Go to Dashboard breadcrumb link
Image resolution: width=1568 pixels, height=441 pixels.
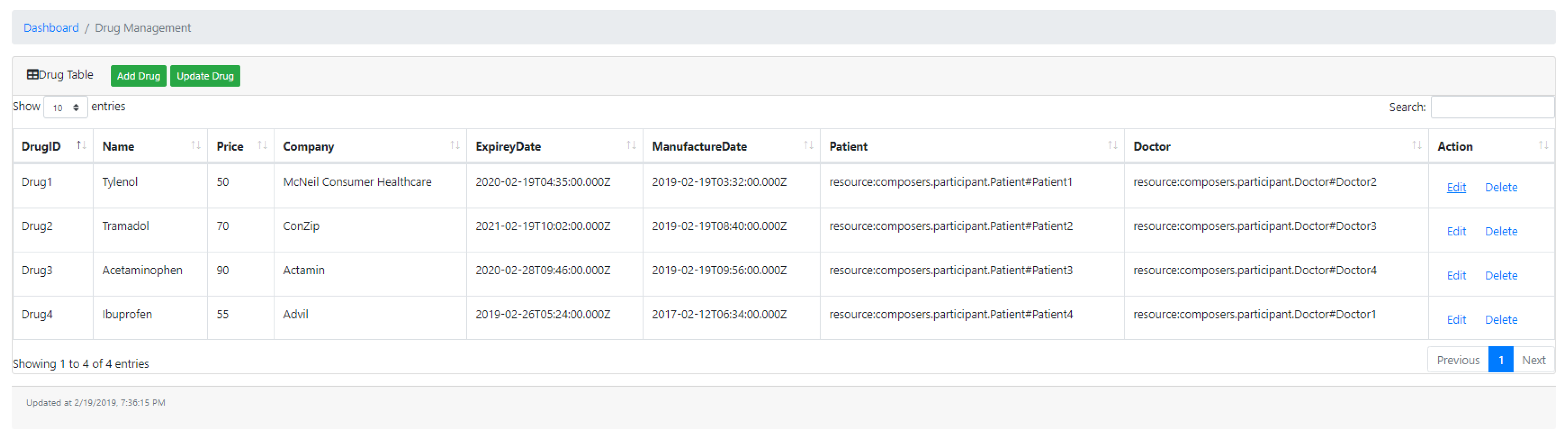point(51,28)
